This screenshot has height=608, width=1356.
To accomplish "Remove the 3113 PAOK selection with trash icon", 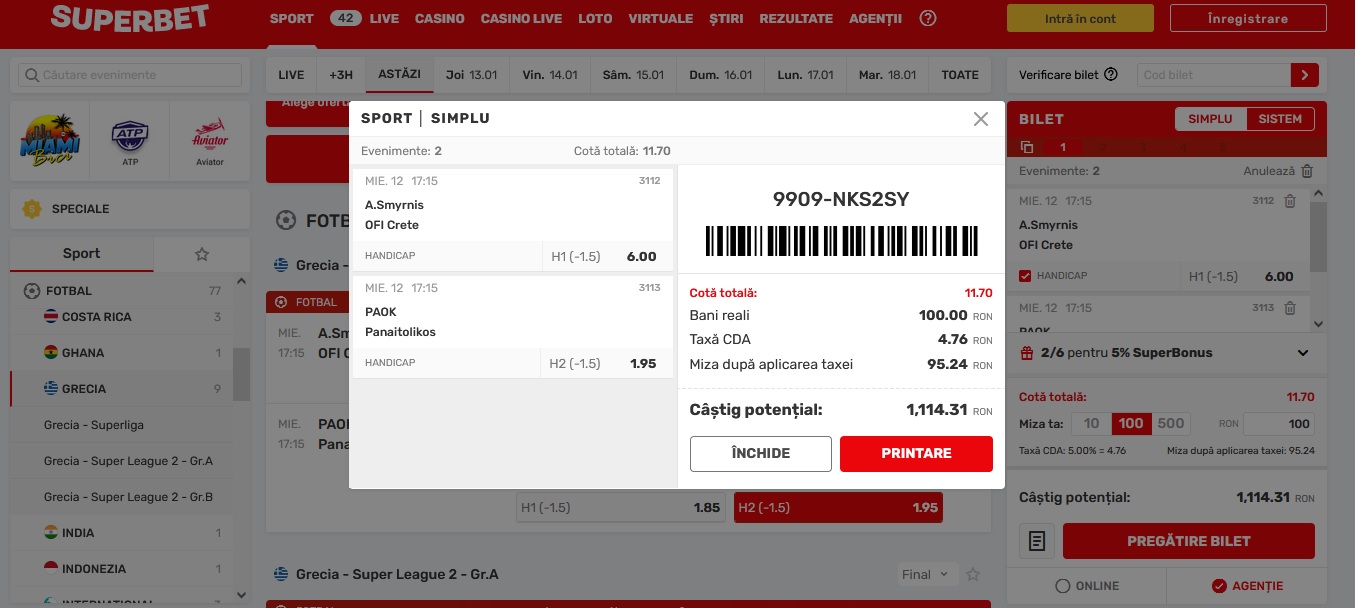I will point(1290,308).
